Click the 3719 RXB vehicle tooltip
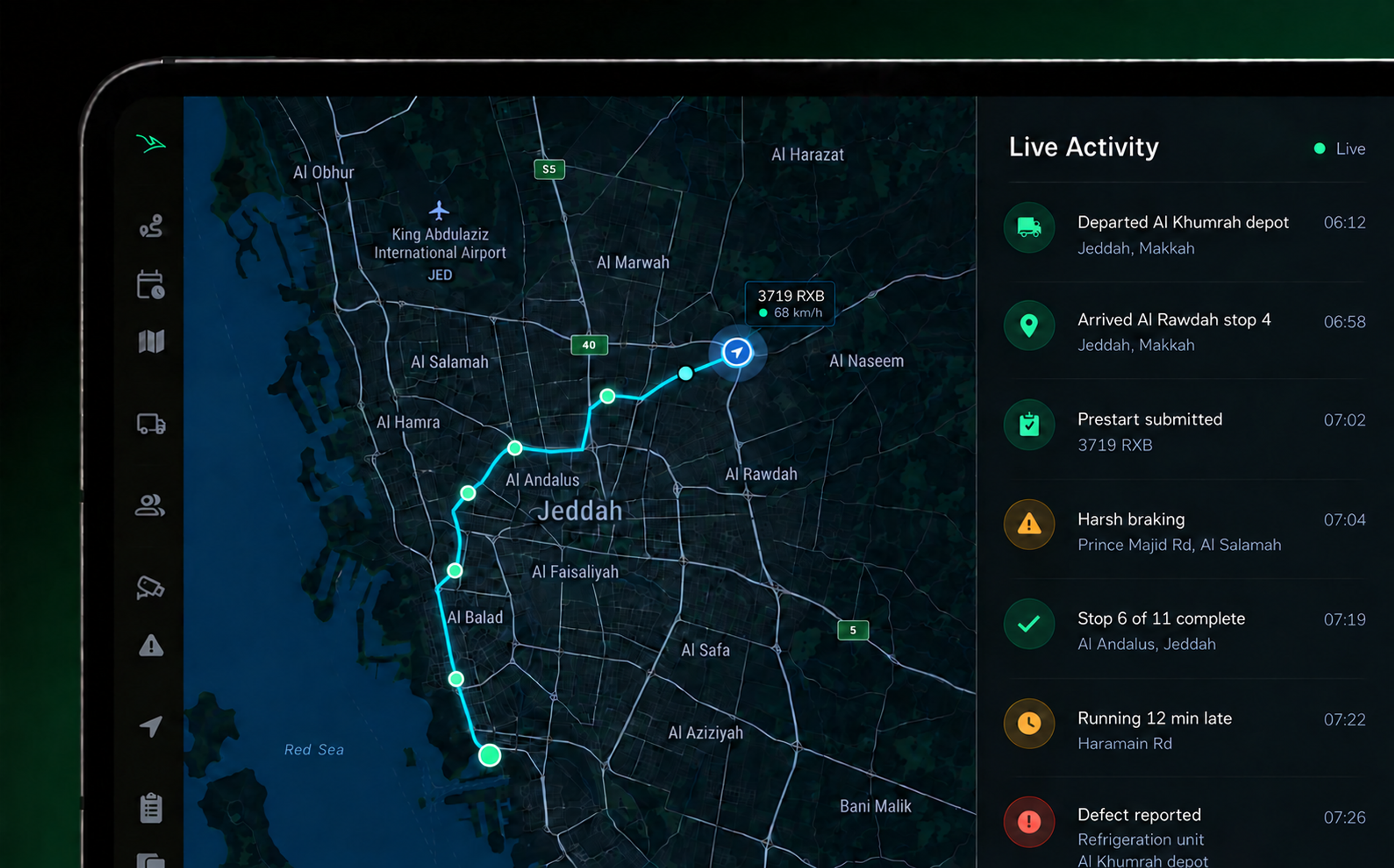1394x868 pixels. 790,304
